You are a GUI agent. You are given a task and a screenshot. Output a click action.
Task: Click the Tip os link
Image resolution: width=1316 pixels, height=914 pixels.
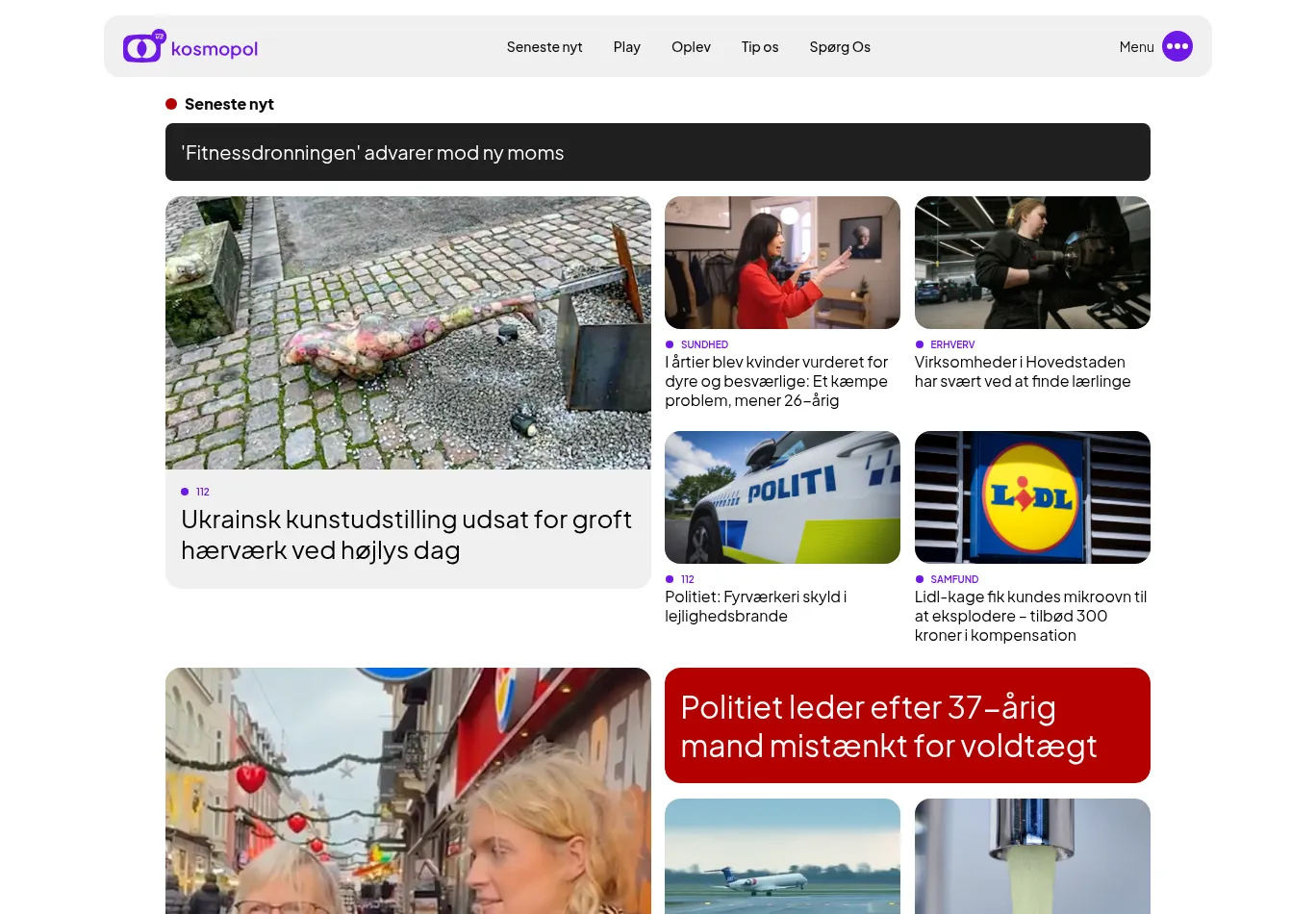[x=759, y=47]
